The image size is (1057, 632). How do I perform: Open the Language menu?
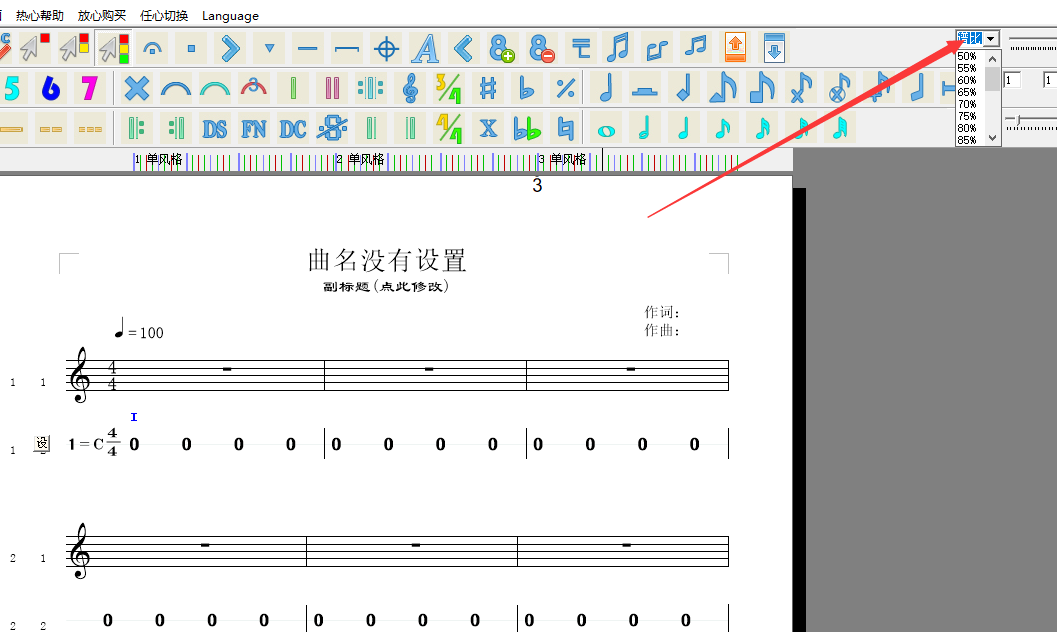pyautogui.click(x=230, y=16)
